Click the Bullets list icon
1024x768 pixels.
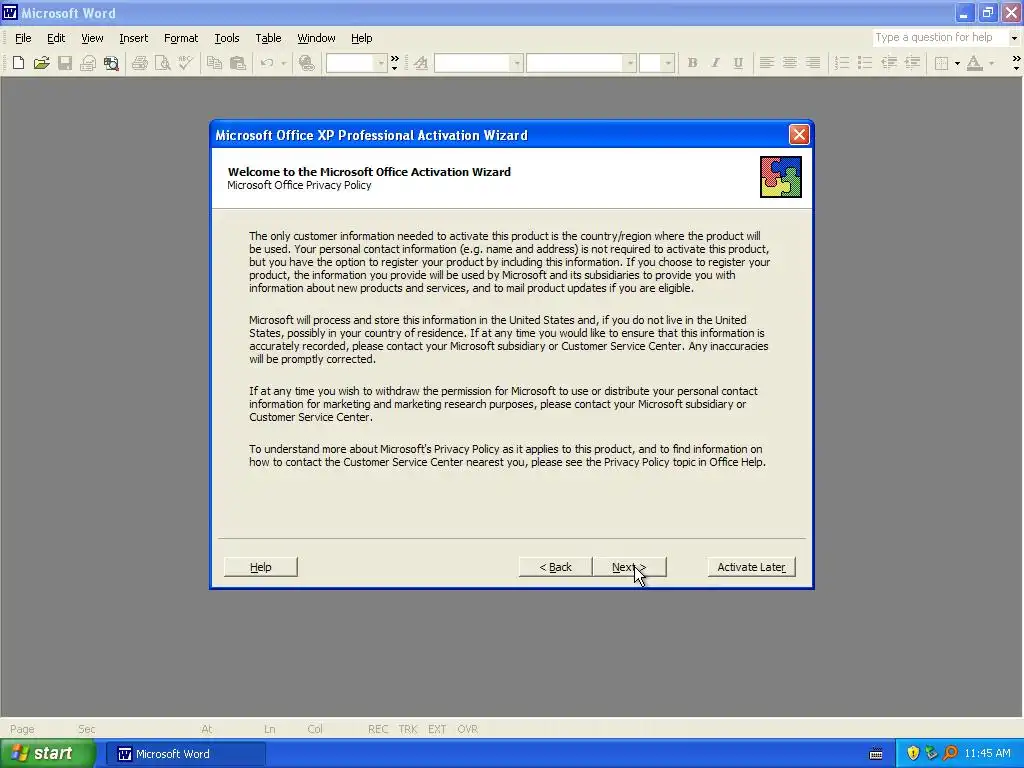[865, 63]
